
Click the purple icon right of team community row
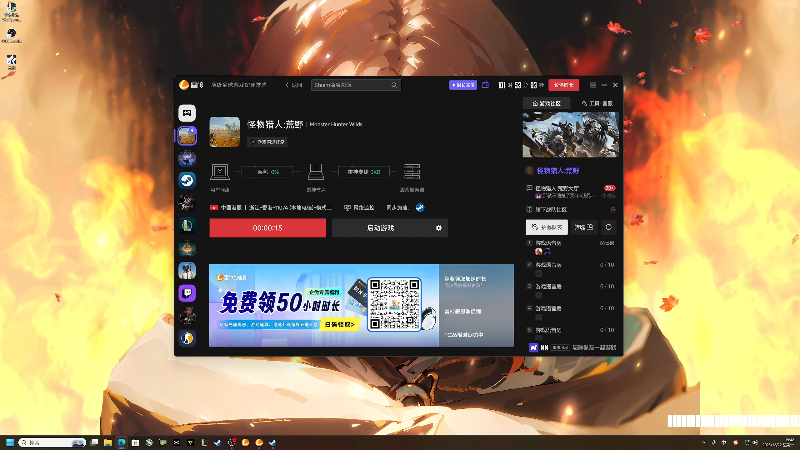pos(612,209)
